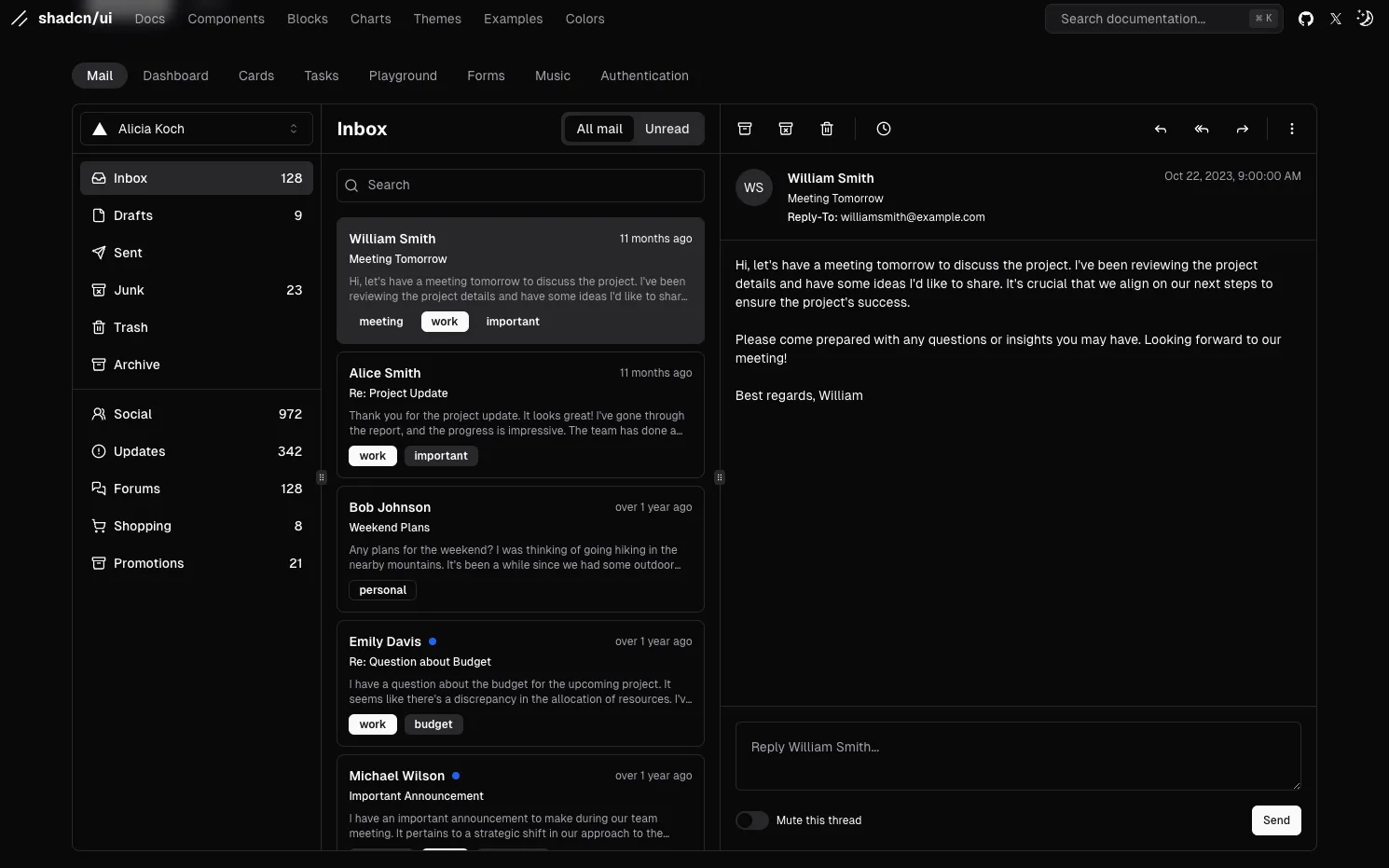
Task: Click the trash icon in mail toolbar
Action: pos(827,129)
